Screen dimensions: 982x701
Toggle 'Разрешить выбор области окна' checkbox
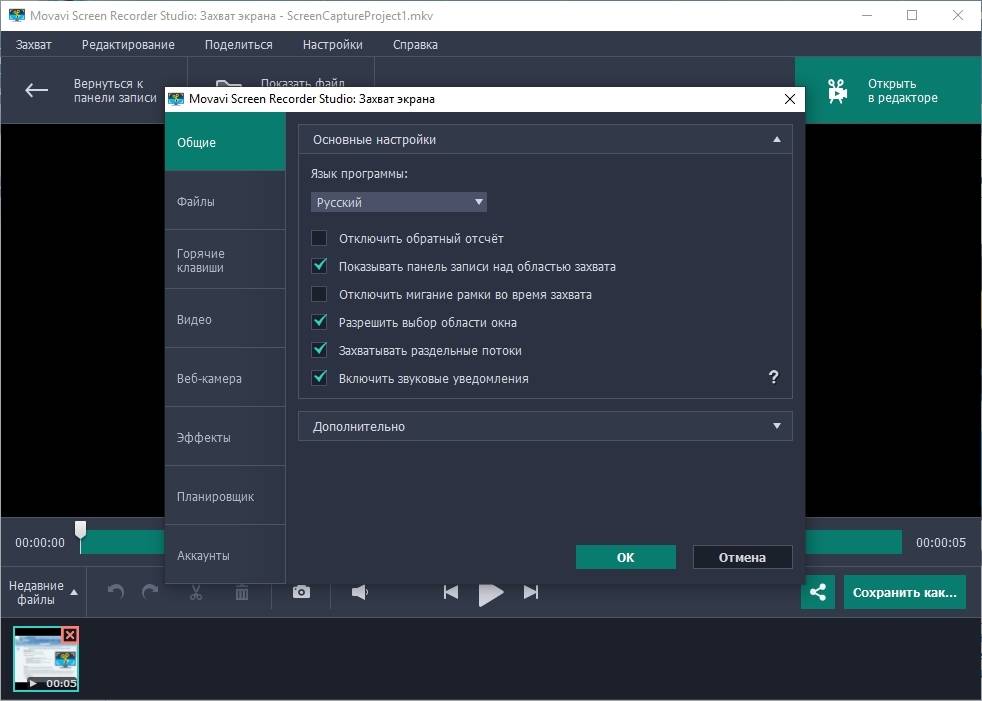[319, 322]
